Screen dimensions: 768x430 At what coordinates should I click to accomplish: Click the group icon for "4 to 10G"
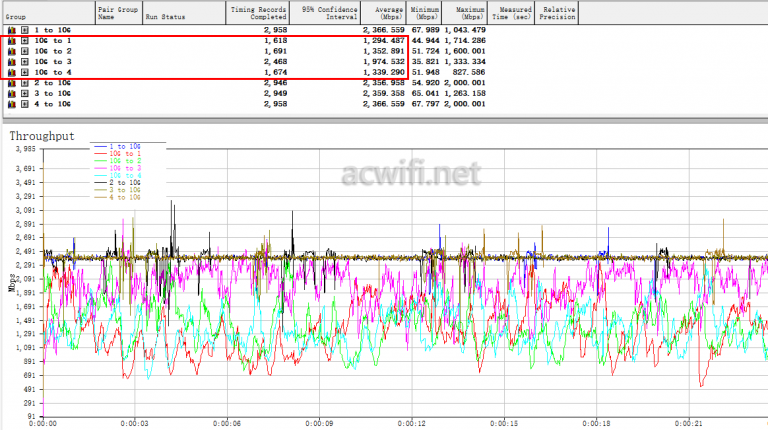click(x=12, y=103)
